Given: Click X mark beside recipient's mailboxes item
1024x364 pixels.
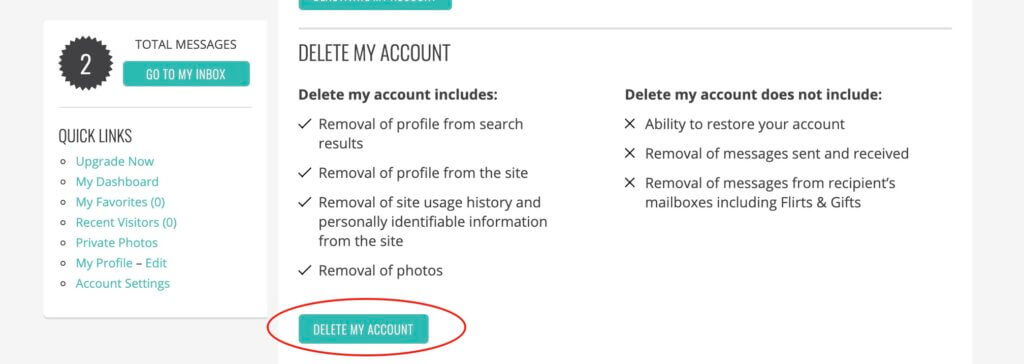Looking at the screenshot, I should coord(630,183).
